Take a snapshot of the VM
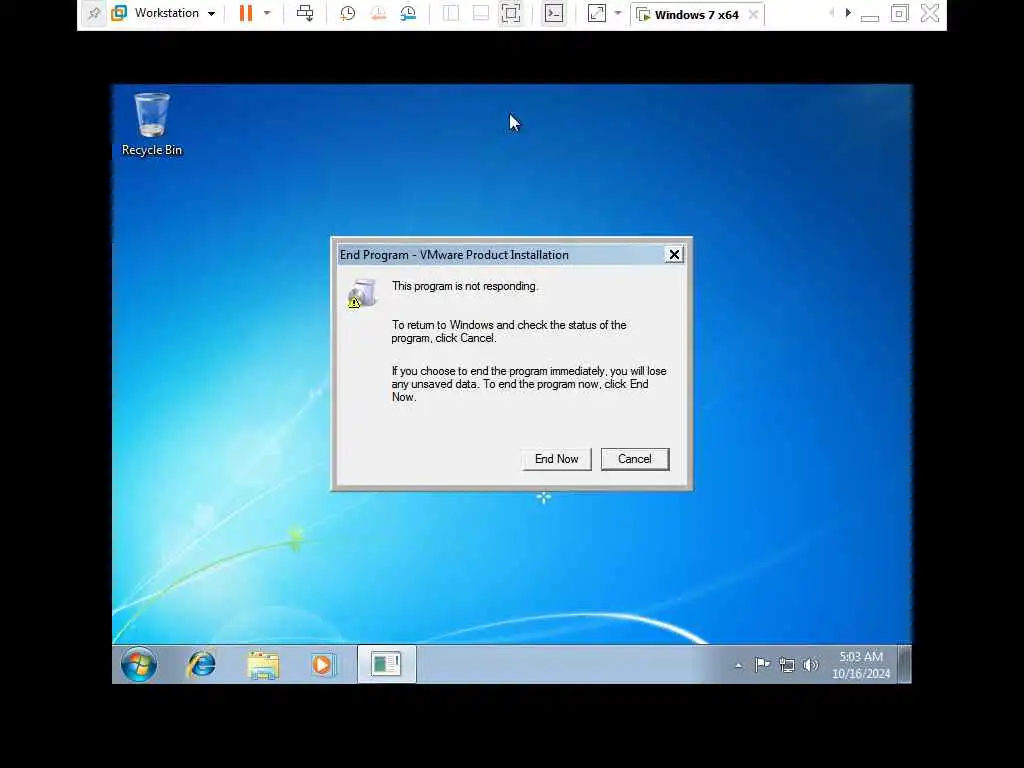This screenshot has height=768, width=1024. (347, 13)
